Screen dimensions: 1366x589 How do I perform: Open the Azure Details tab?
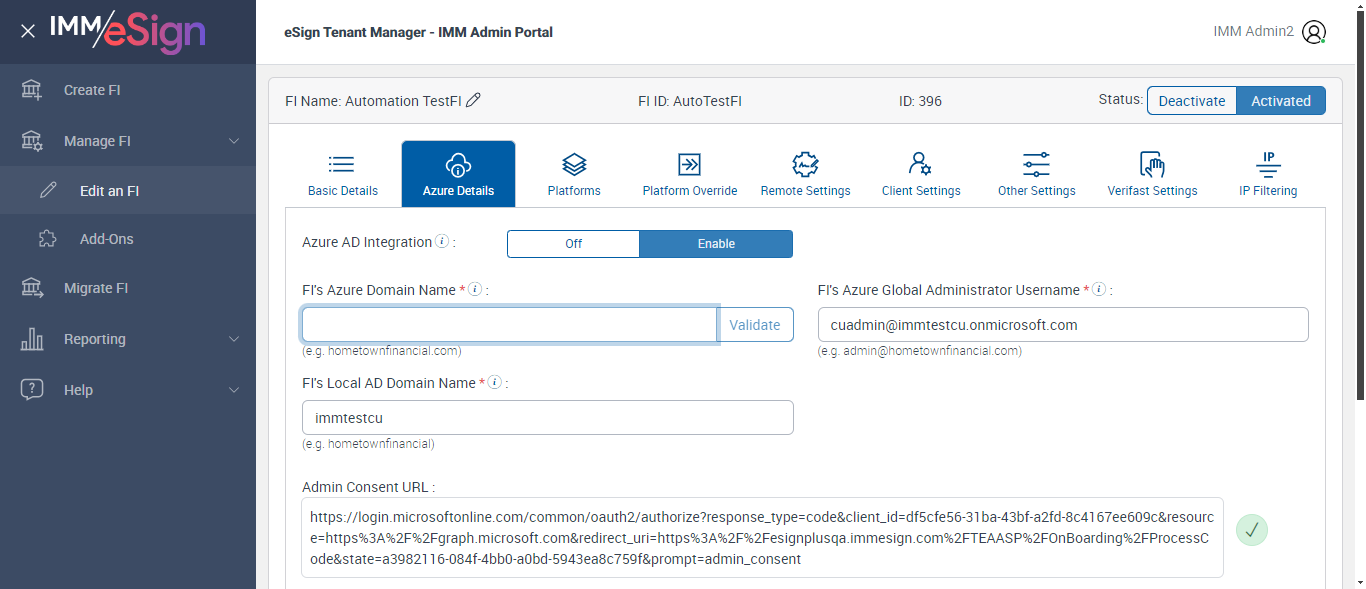tap(458, 174)
